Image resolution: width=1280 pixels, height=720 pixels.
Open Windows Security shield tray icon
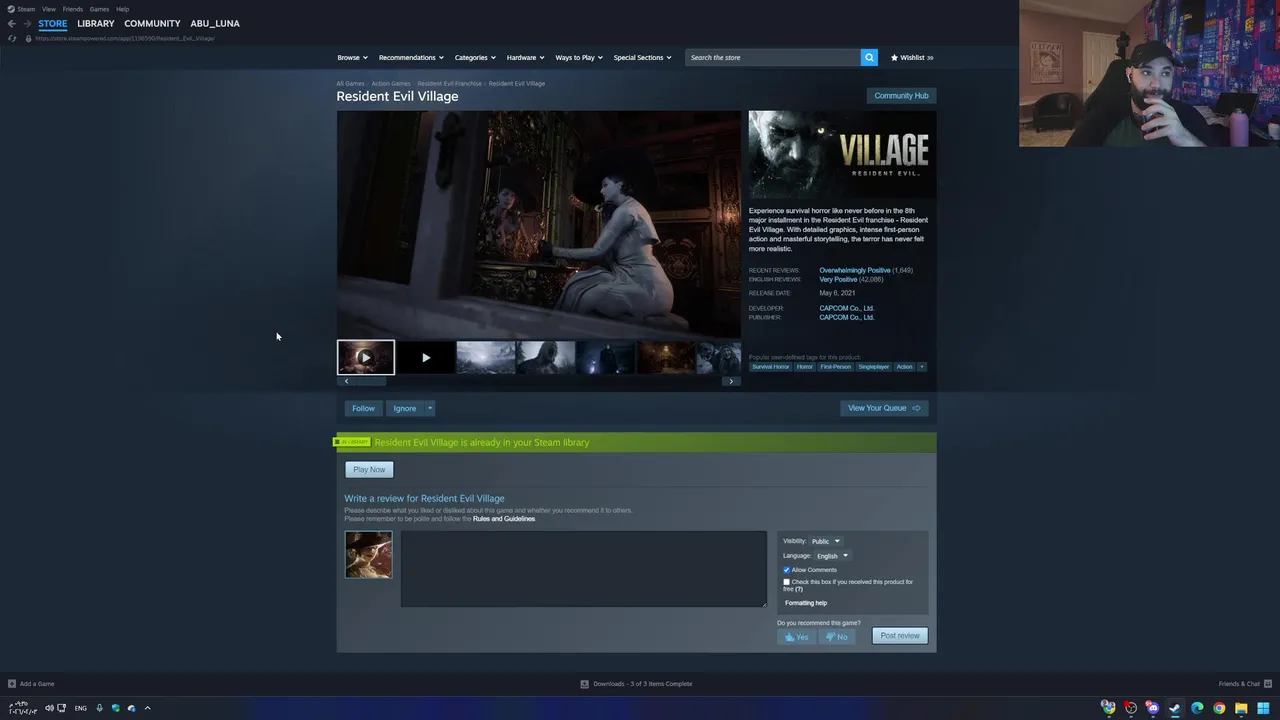pos(116,708)
